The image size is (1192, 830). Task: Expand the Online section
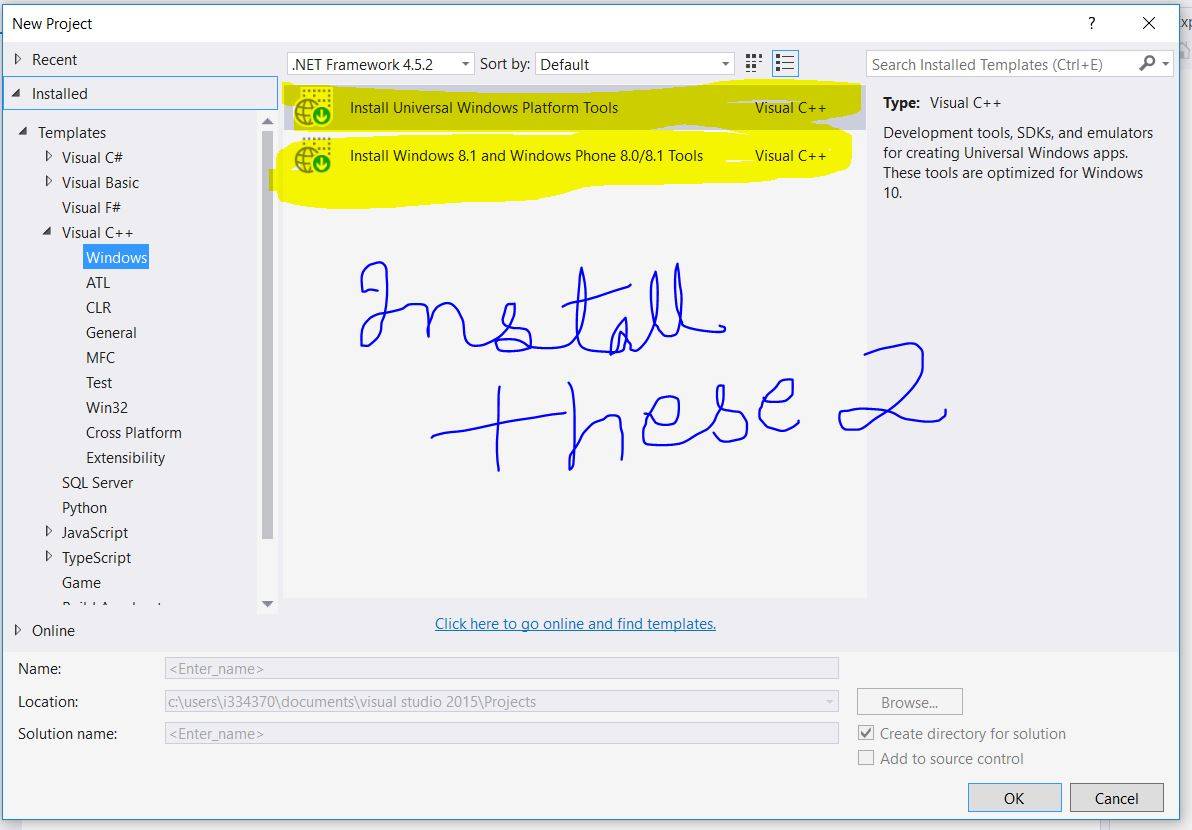(18, 630)
